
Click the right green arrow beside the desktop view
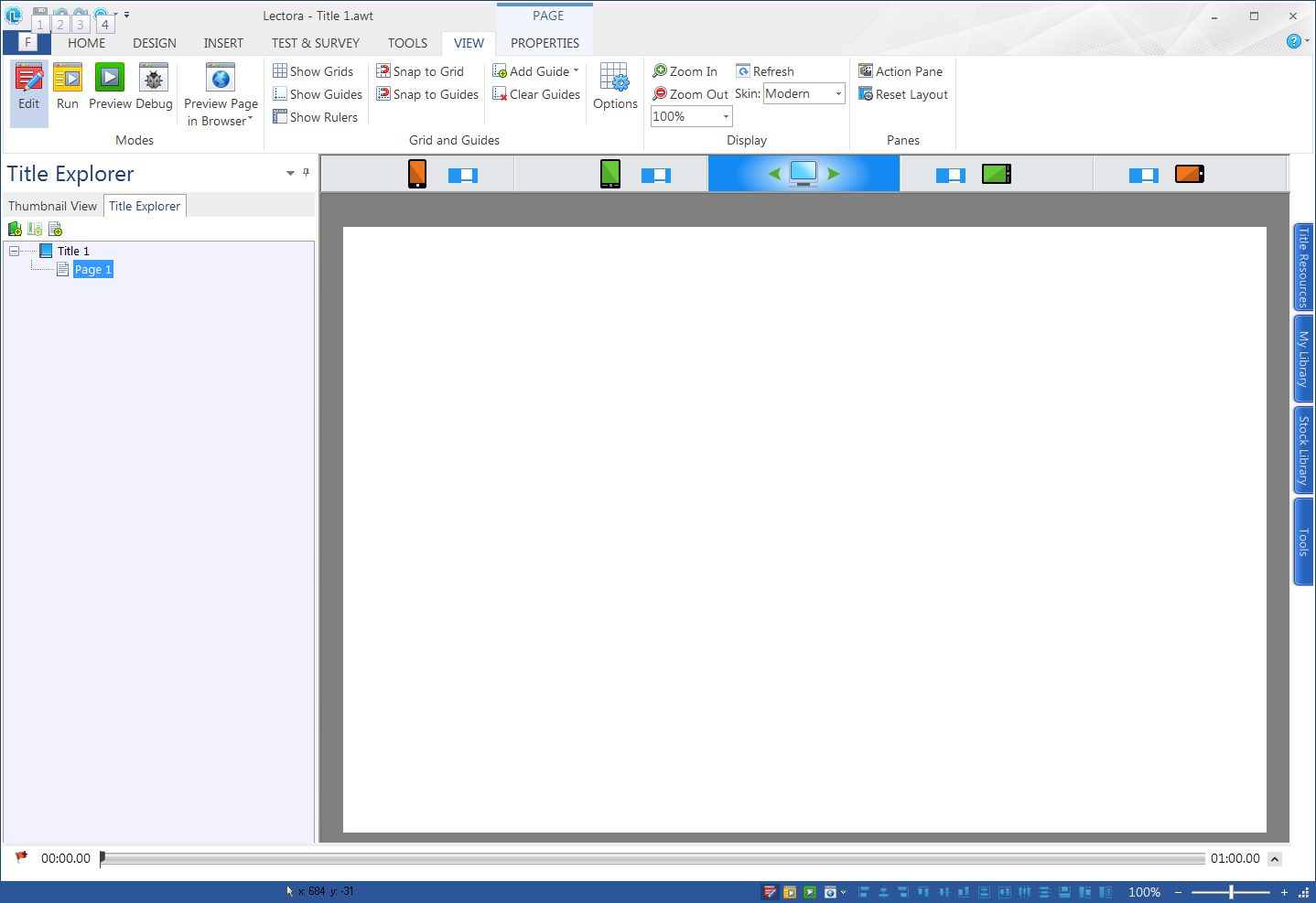(x=833, y=174)
